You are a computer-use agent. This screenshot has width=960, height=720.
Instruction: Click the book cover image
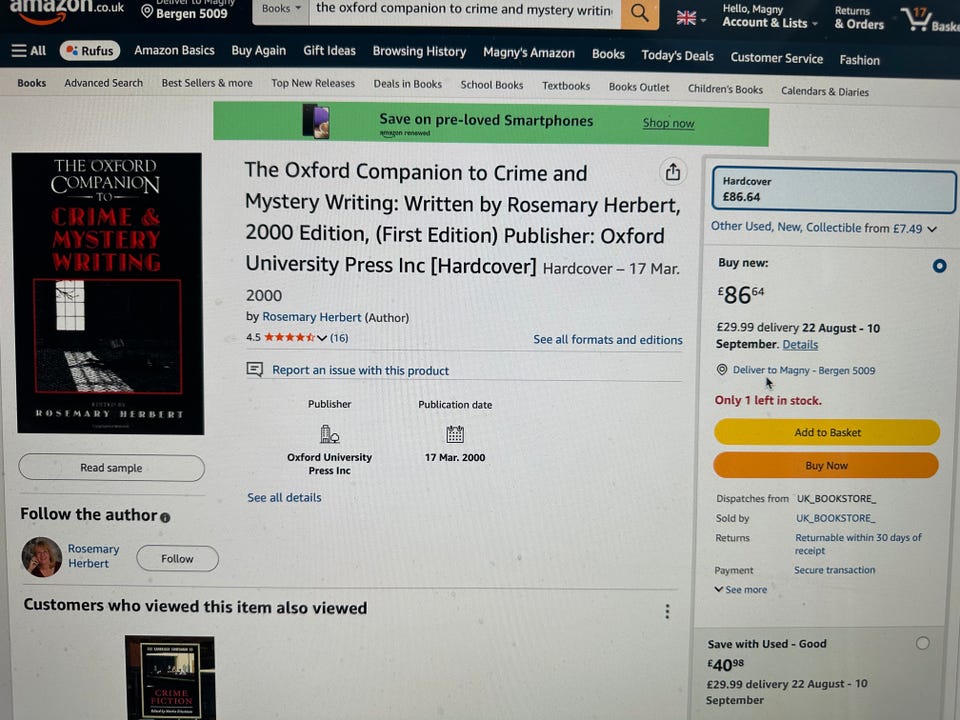[108, 293]
